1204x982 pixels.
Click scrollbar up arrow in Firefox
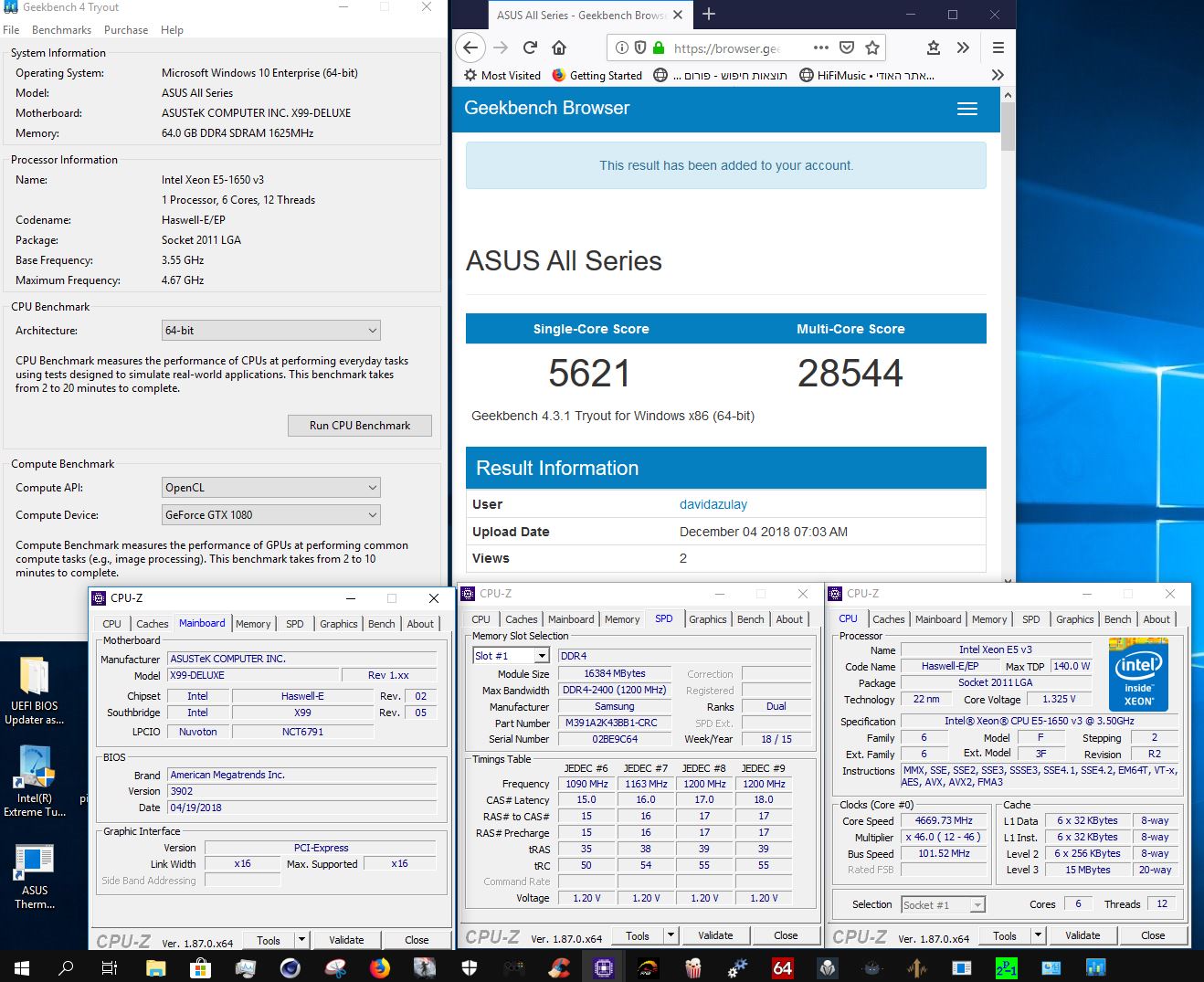(x=1008, y=95)
